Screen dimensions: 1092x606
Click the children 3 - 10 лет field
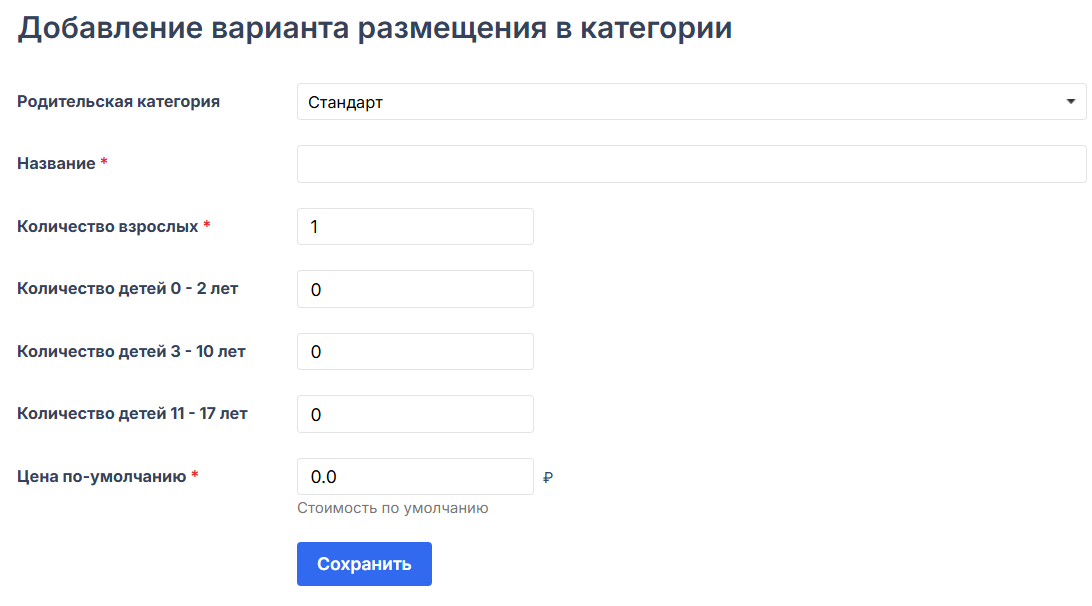pyautogui.click(x=415, y=352)
